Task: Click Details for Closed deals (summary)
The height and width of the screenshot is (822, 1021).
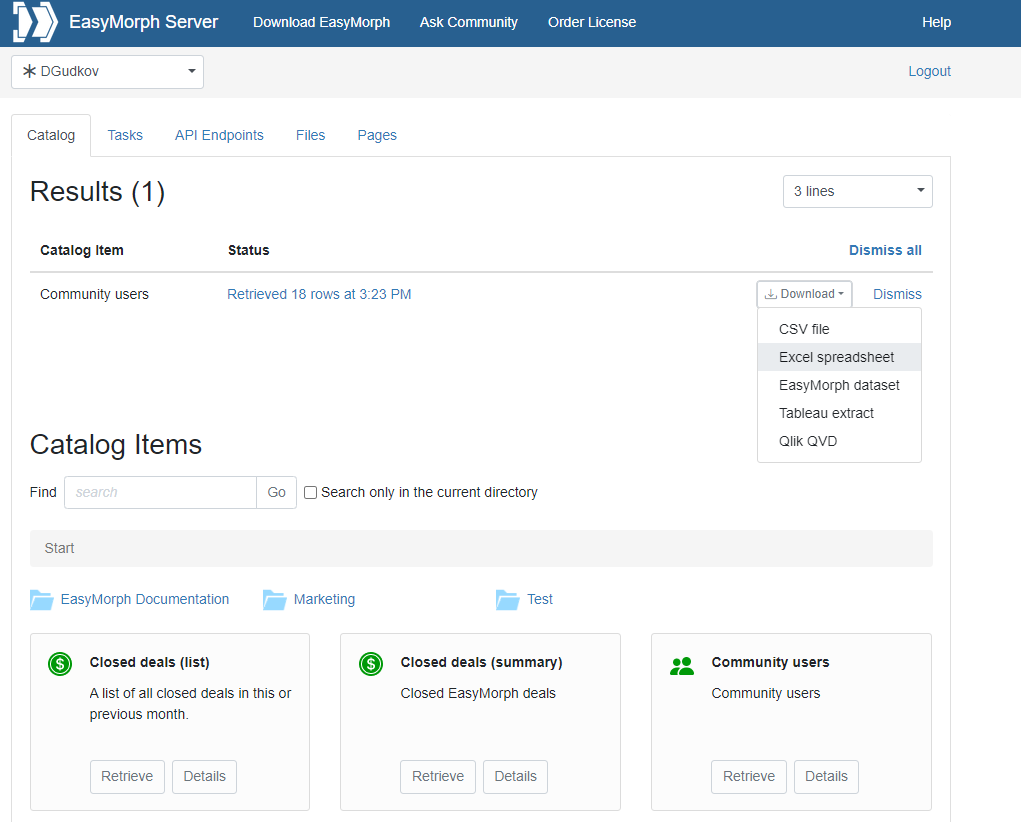Action: pos(515,777)
